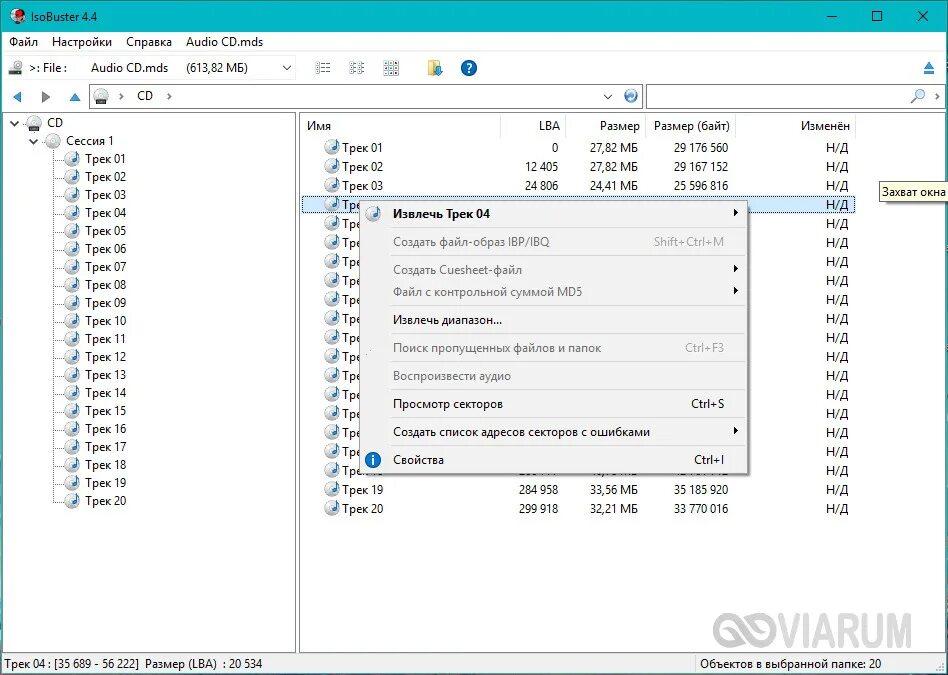Switch to large icons grid view

(x=391, y=68)
